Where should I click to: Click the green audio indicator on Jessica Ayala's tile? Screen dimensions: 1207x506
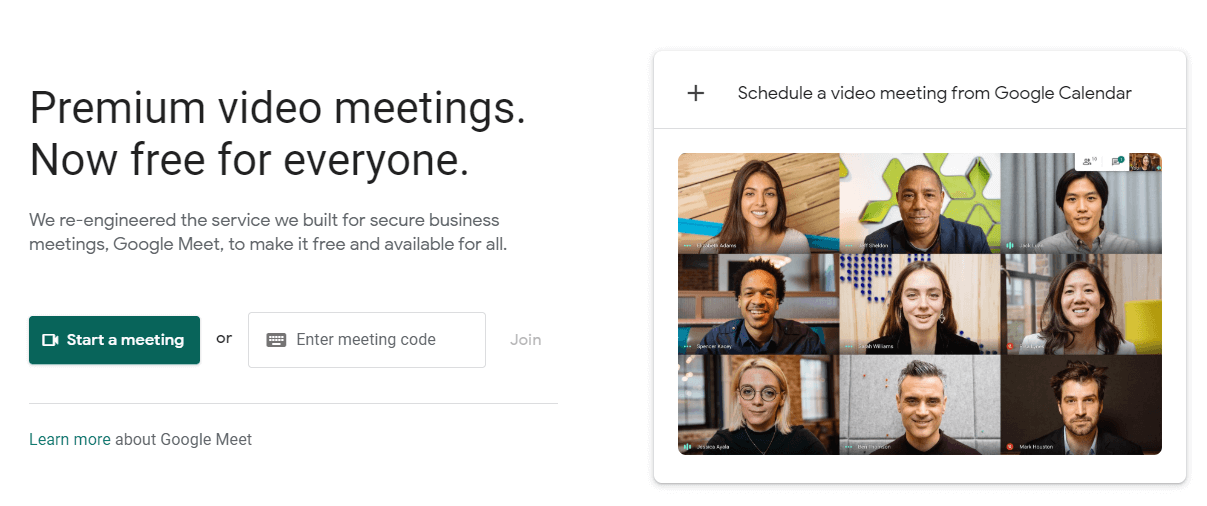(x=687, y=446)
